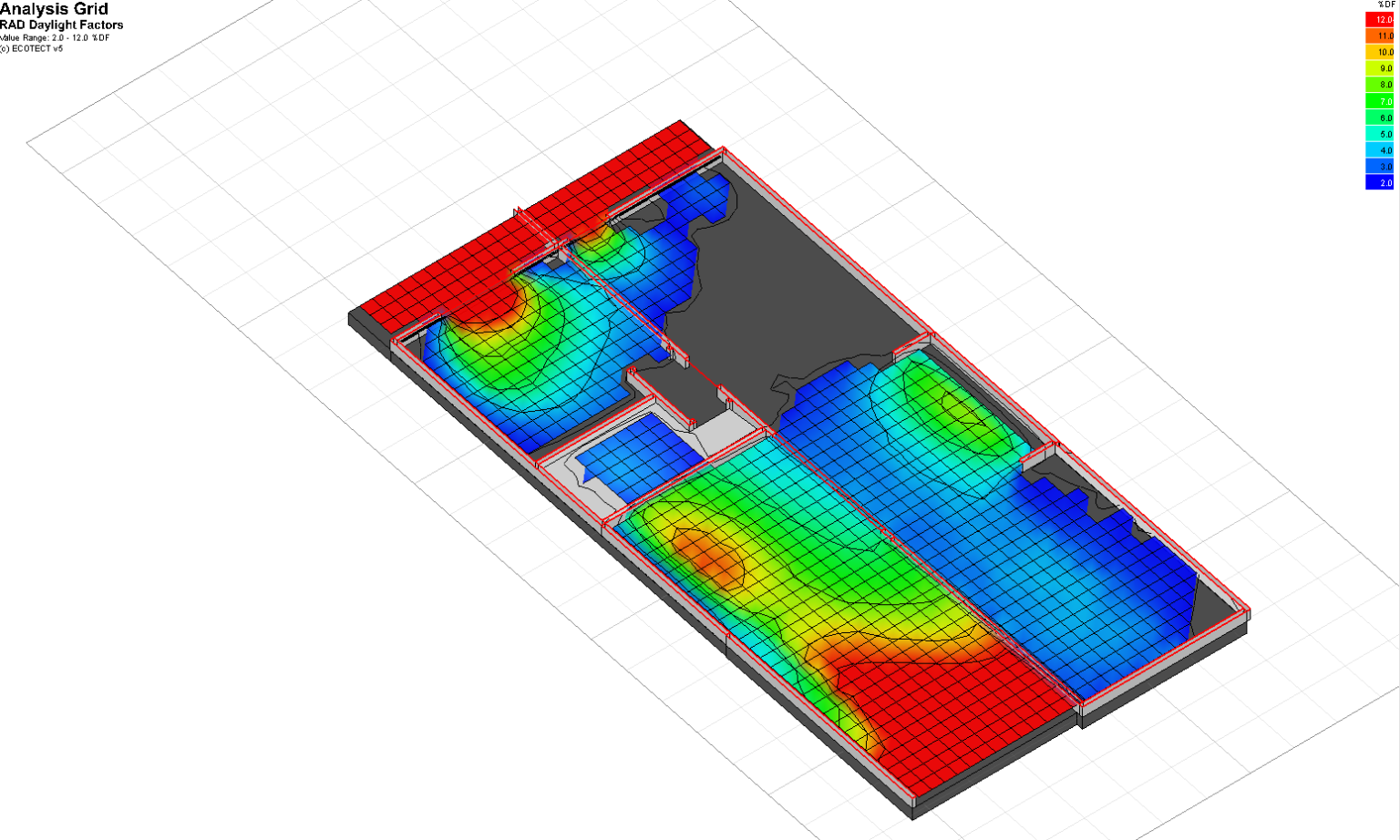Select the 11.0 orange legend swatch
The height and width of the screenshot is (840, 1400).
coord(1379,36)
